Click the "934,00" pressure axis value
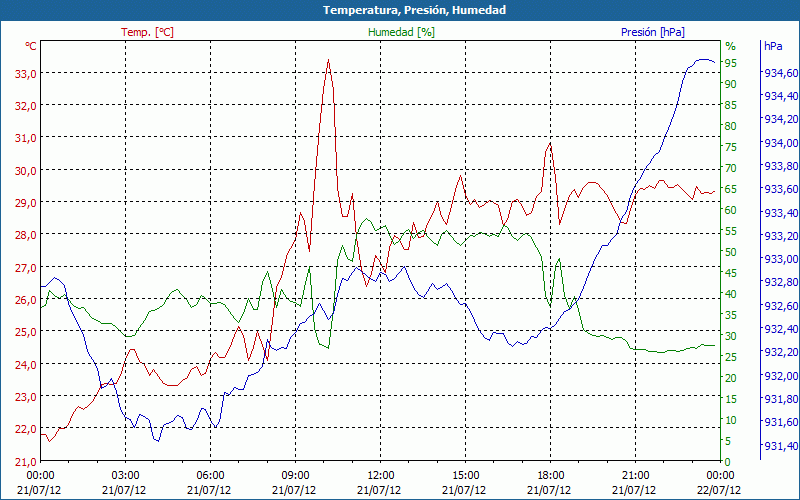Viewport: 800px width, 500px height. (x=781, y=143)
